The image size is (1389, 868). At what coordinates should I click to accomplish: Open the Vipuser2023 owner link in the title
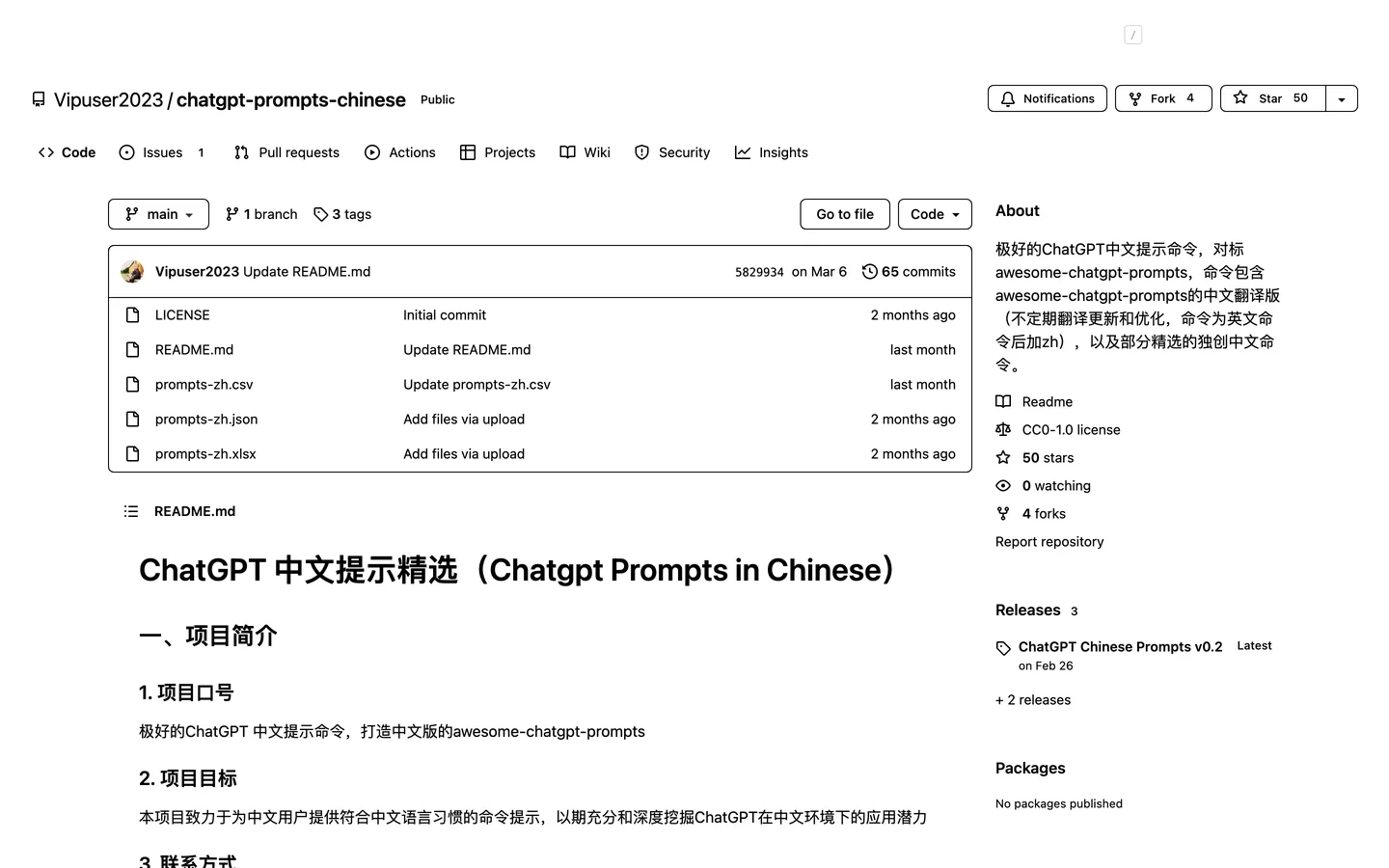tap(109, 99)
